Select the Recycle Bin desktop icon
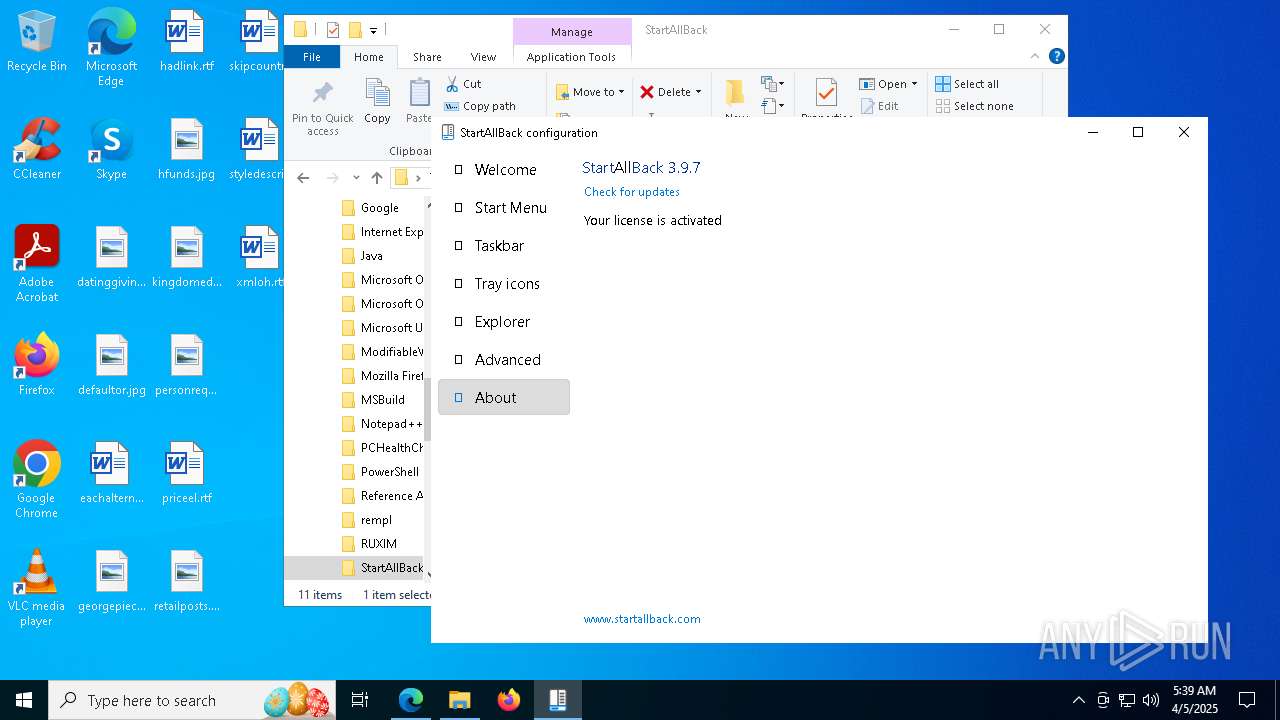The width and height of the screenshot is (1280, 720). point(37,42)
